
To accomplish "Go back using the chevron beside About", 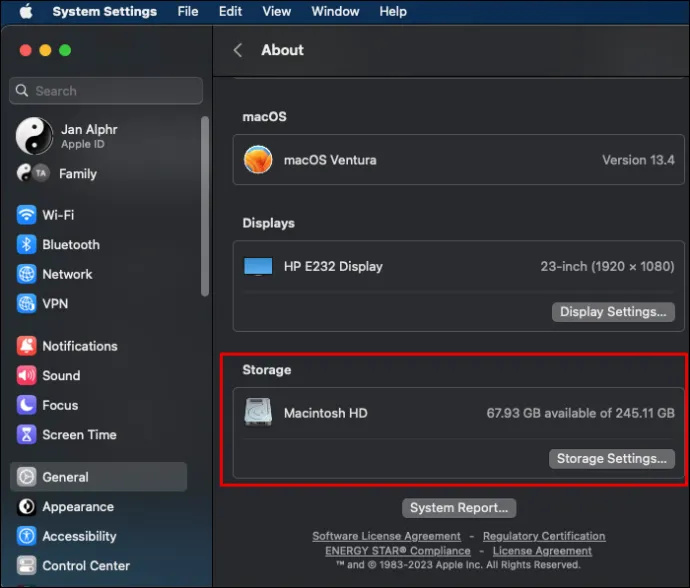I will pos(238,50).
